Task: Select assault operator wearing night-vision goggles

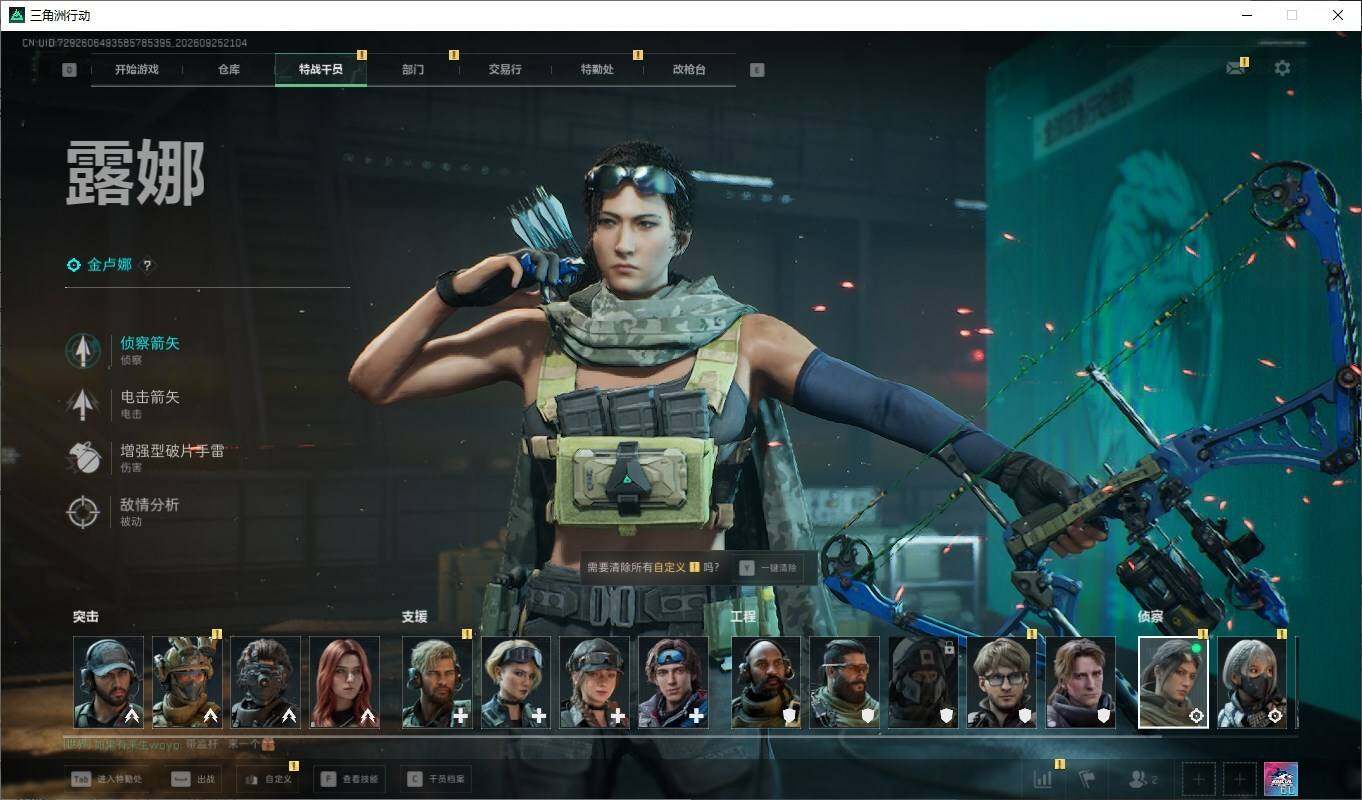Action: 265,682
